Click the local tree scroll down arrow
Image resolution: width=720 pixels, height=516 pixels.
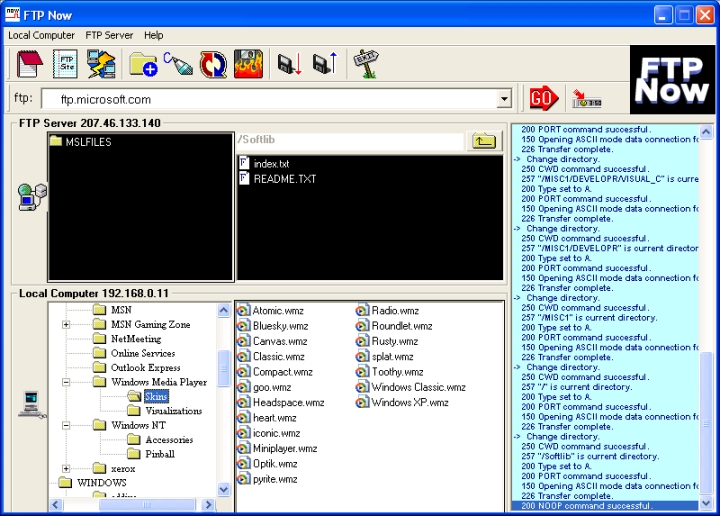tap(223, 489)
